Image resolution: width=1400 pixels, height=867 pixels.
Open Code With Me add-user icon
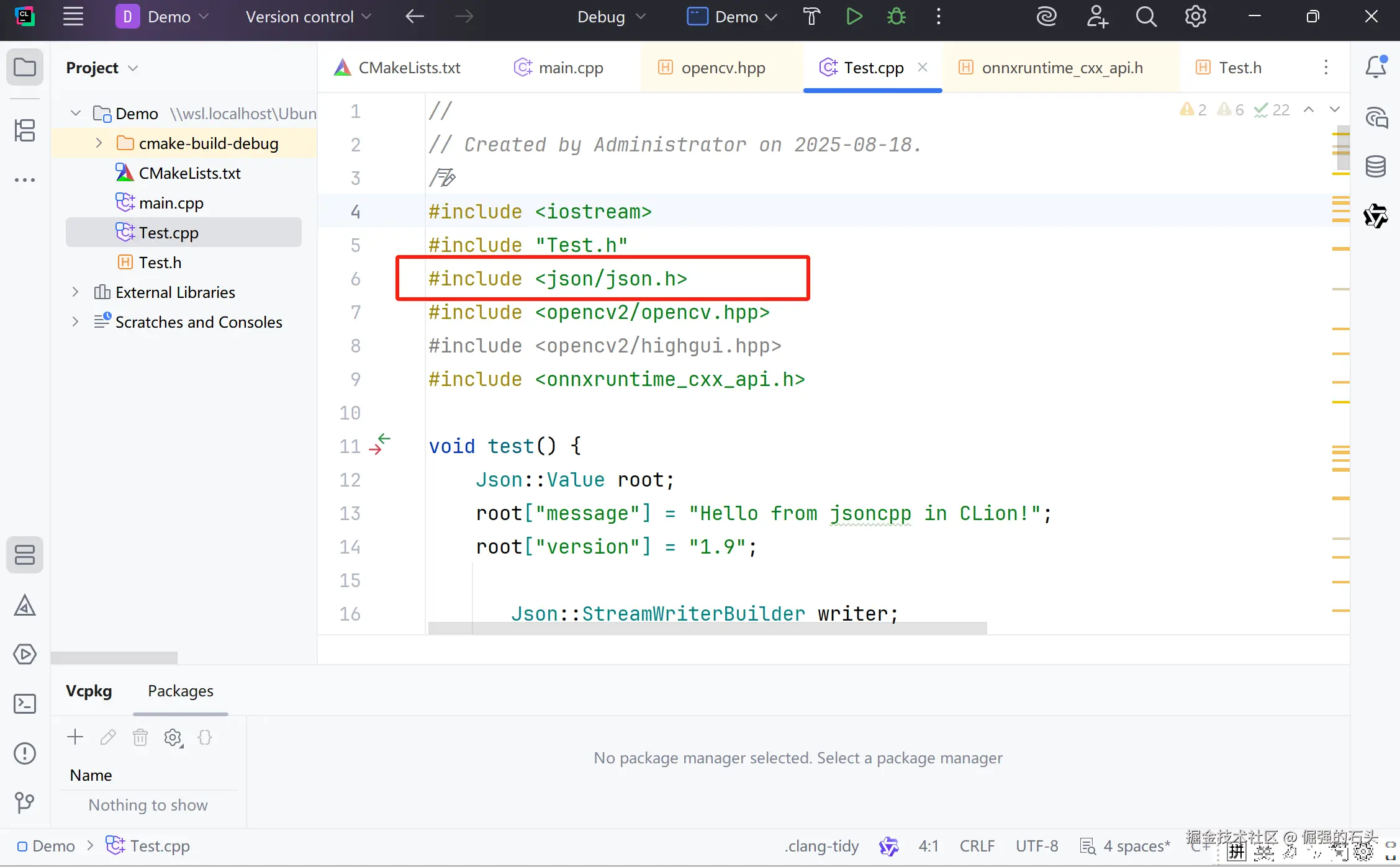click(1097, 17)
